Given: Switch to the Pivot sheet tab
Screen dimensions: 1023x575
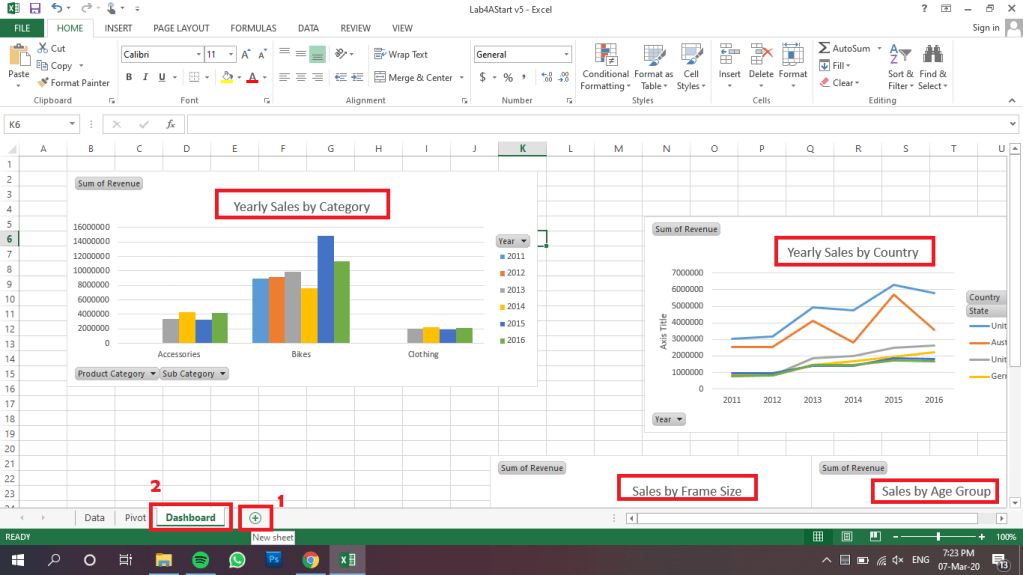Looking at the screenshot, I should point(134,518).
